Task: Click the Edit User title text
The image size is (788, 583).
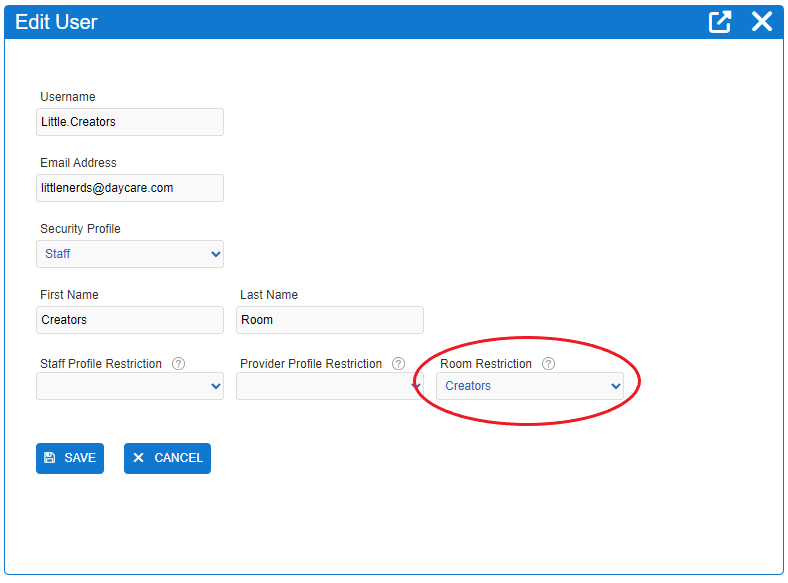Action: click(x=56, y=22)
